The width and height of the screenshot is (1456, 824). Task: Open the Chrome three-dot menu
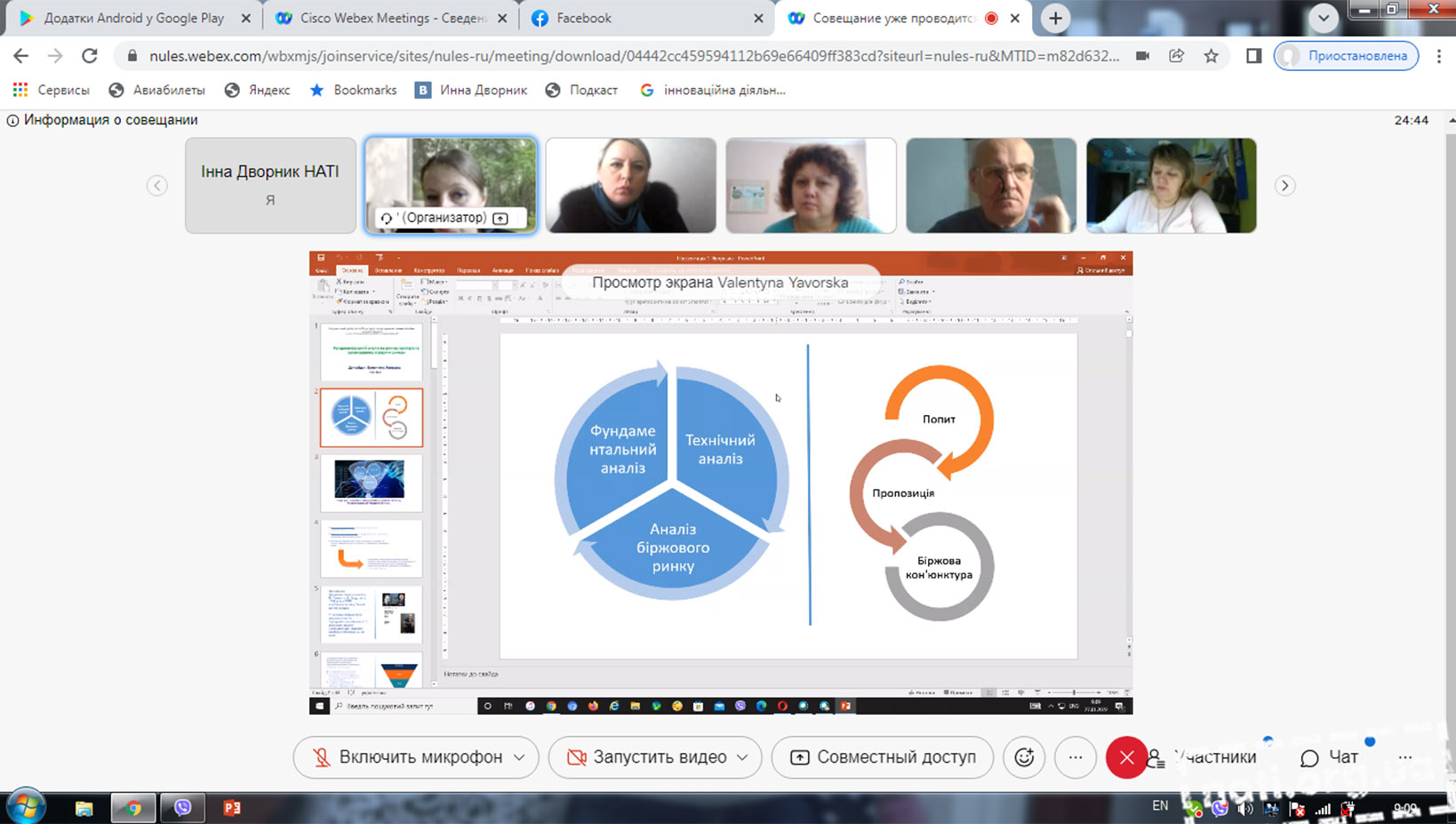1439,55
